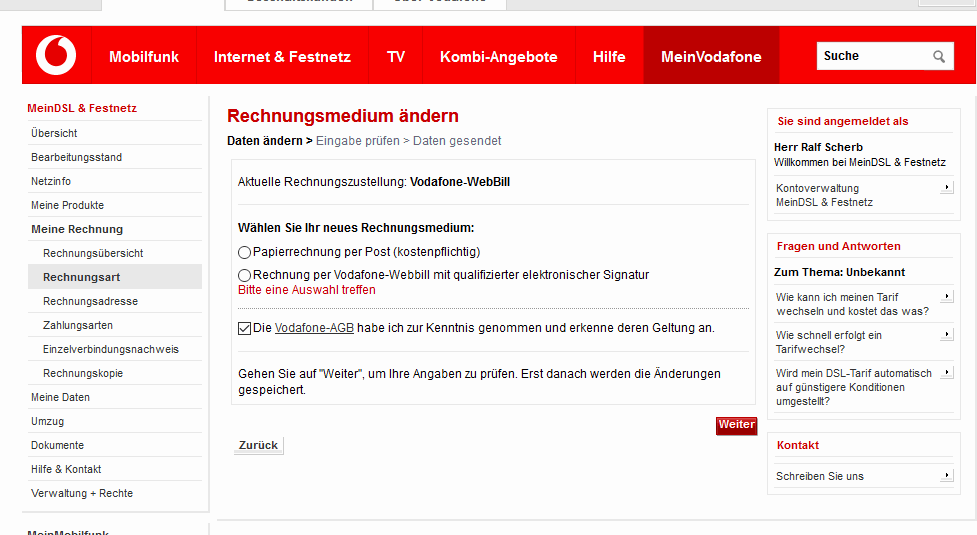This screenshot has height=535, width=977.
Task: Click the Weiter button
Action: tap(736, 425)
